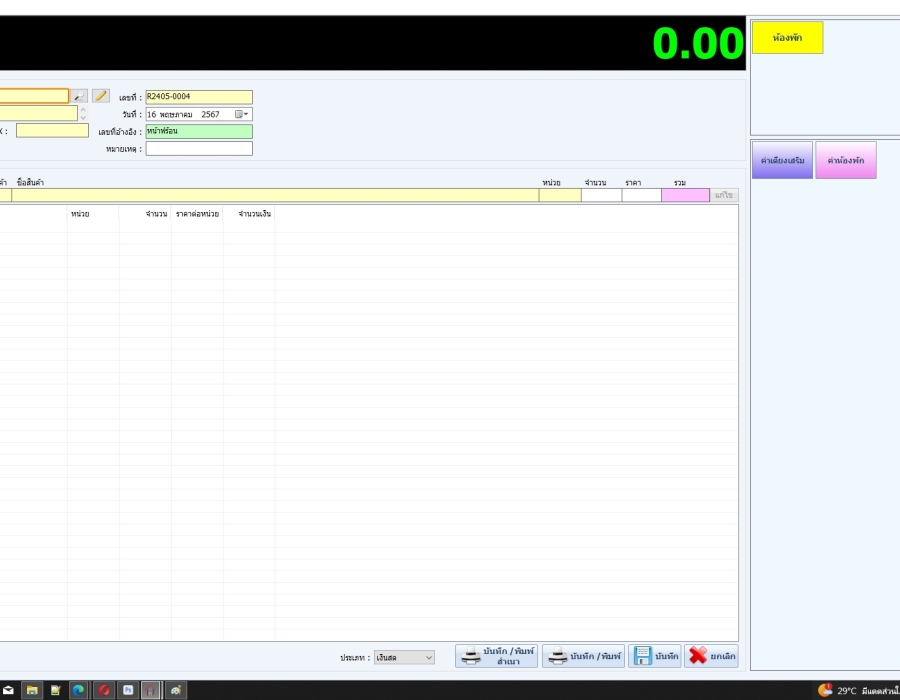Click the pink รวม total field
The width and height of the screenshot is (900, 700).
685,195
